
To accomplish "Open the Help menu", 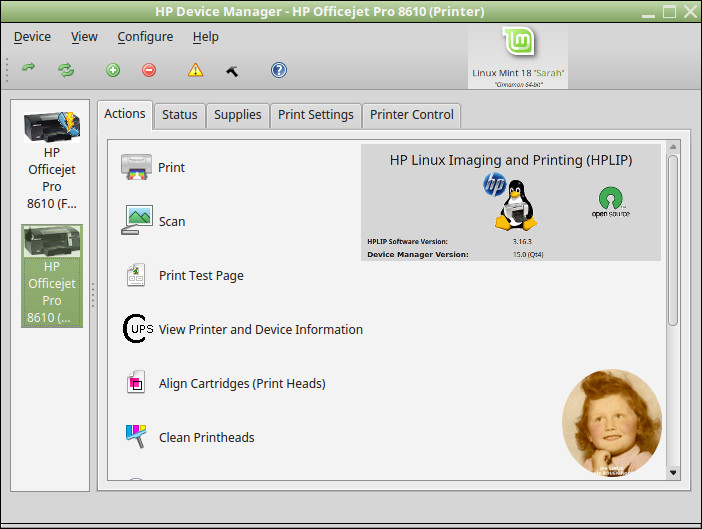I will click(x=205, y=37).
